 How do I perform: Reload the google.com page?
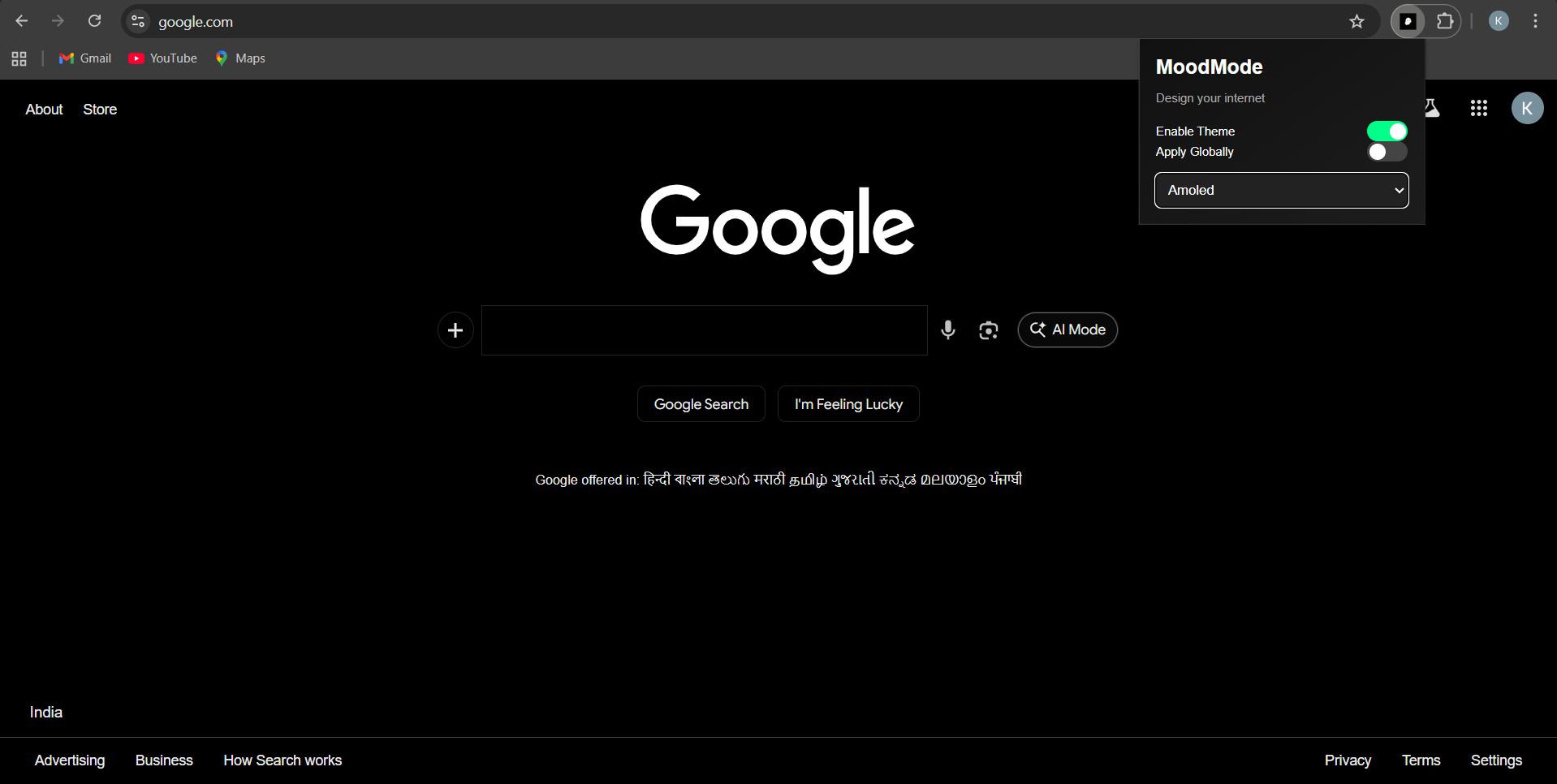click(x=95, y=21)
